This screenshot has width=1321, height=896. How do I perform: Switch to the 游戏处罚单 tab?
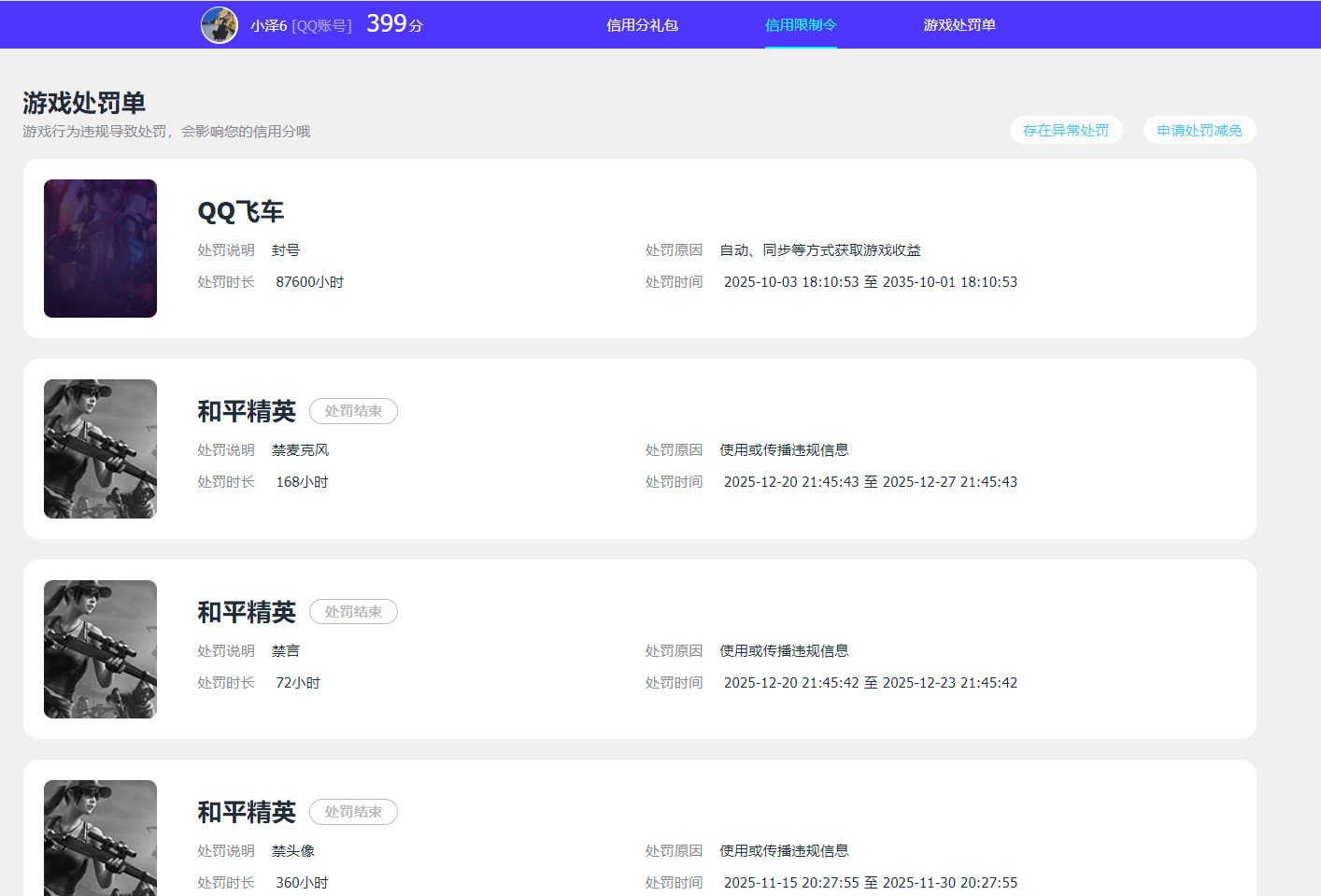click(x=959, y=24)
